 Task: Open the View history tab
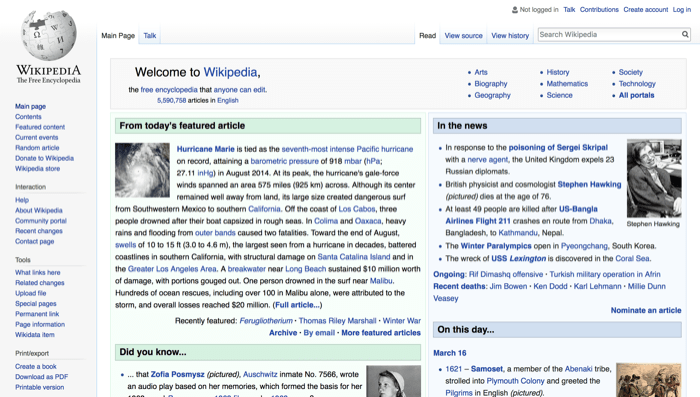[x=510, y=36]
